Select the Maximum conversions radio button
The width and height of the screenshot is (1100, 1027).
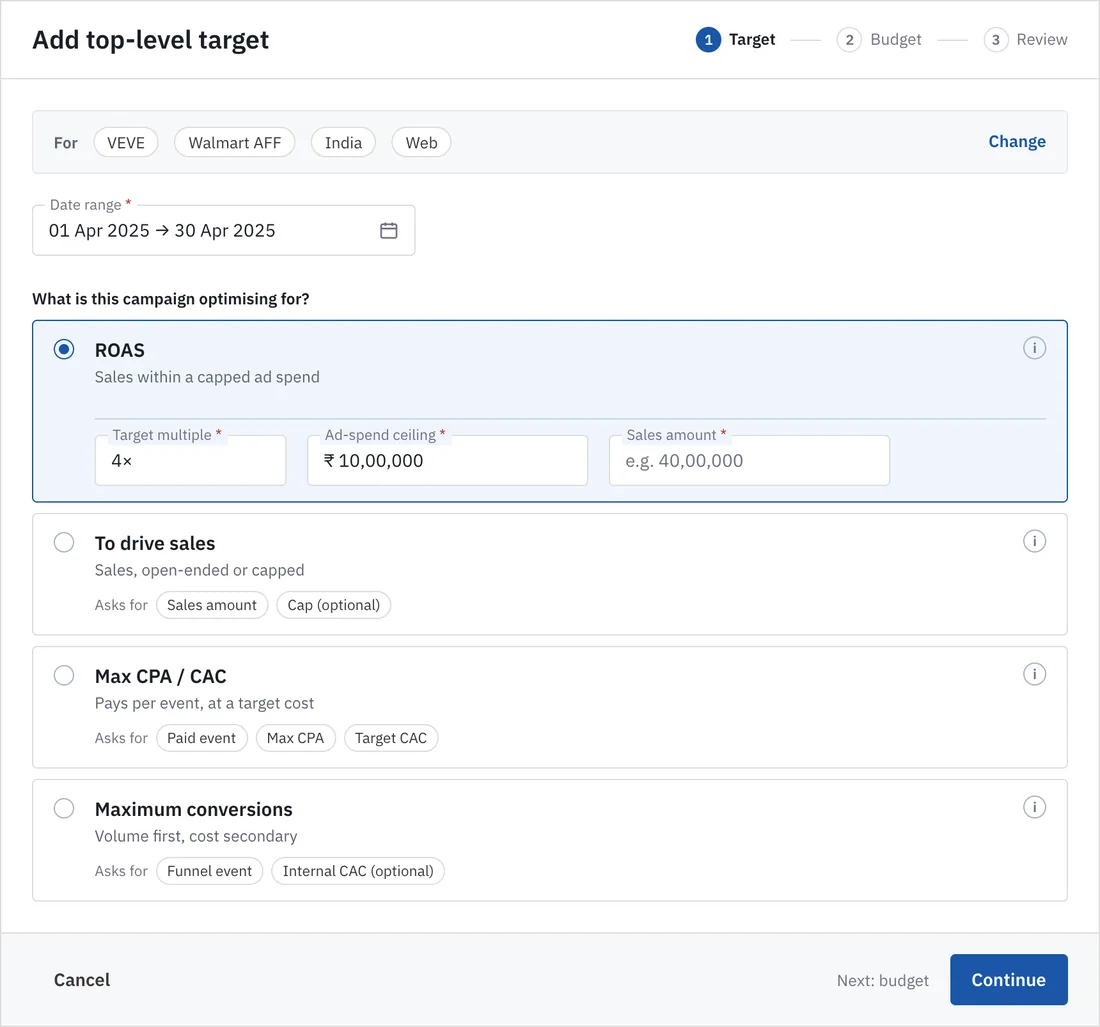(x=64, y=808)
